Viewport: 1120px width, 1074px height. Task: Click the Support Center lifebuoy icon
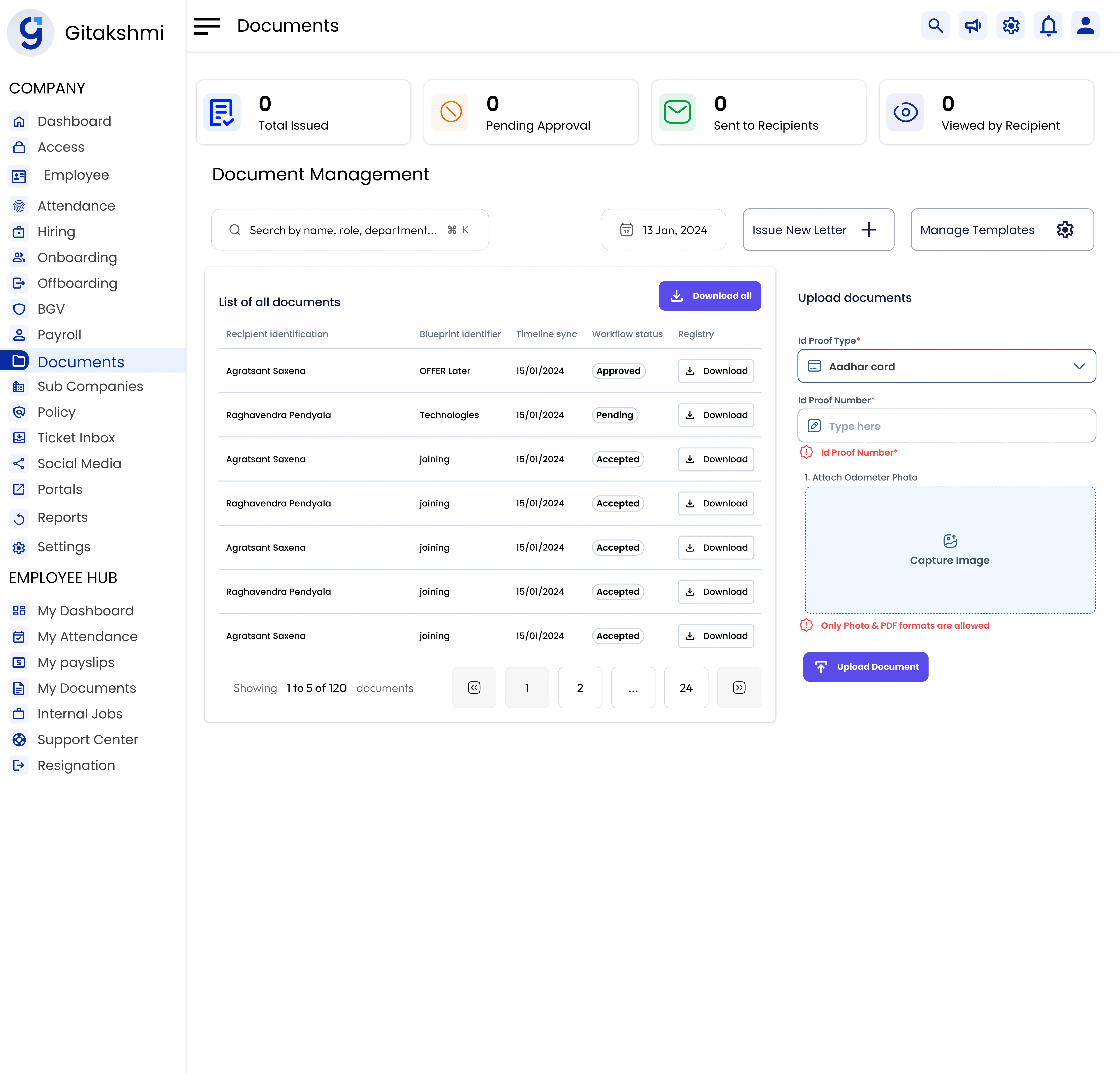point(19,740)
